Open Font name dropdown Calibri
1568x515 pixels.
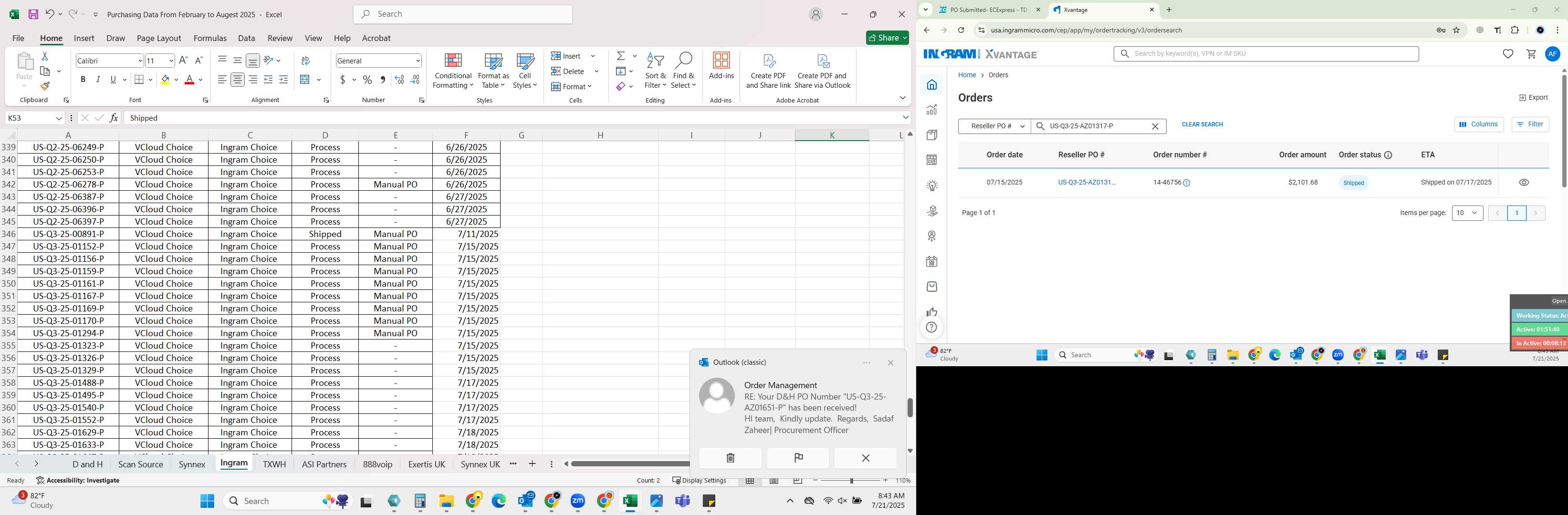tap(140, 60)
